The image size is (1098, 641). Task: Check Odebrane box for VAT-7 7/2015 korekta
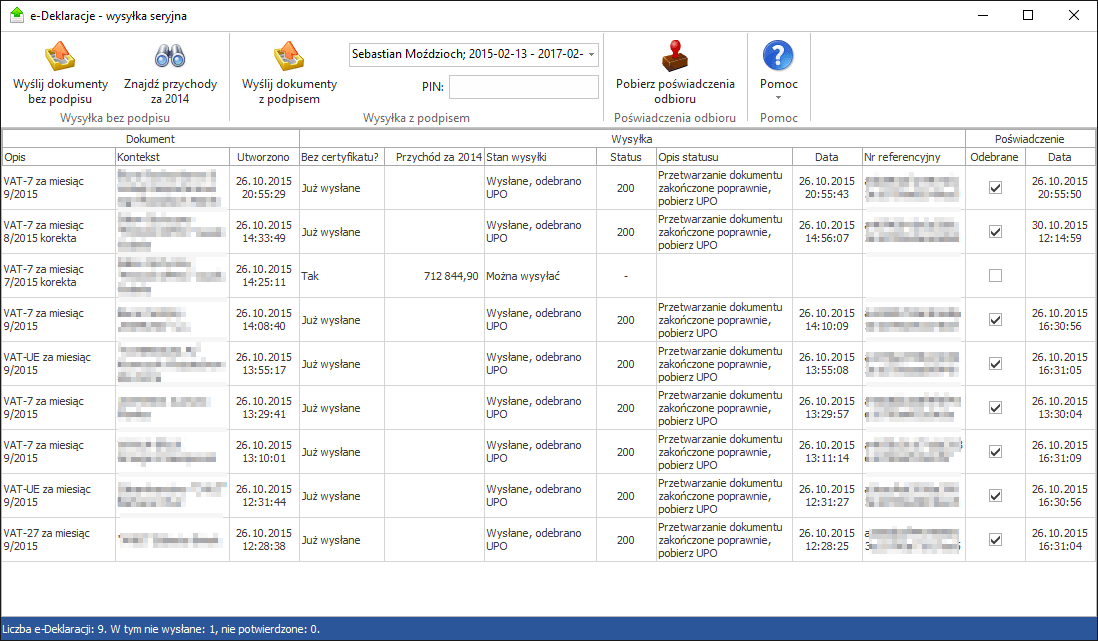coord(995,276)
